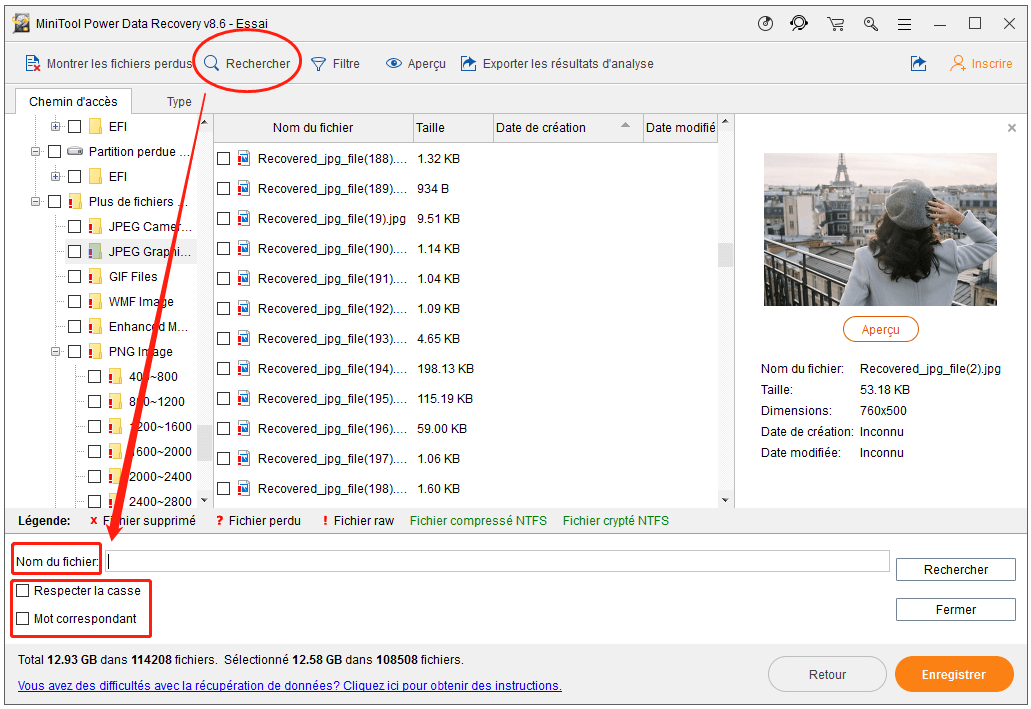Expand the first EFI folder

tap(56, 126)
